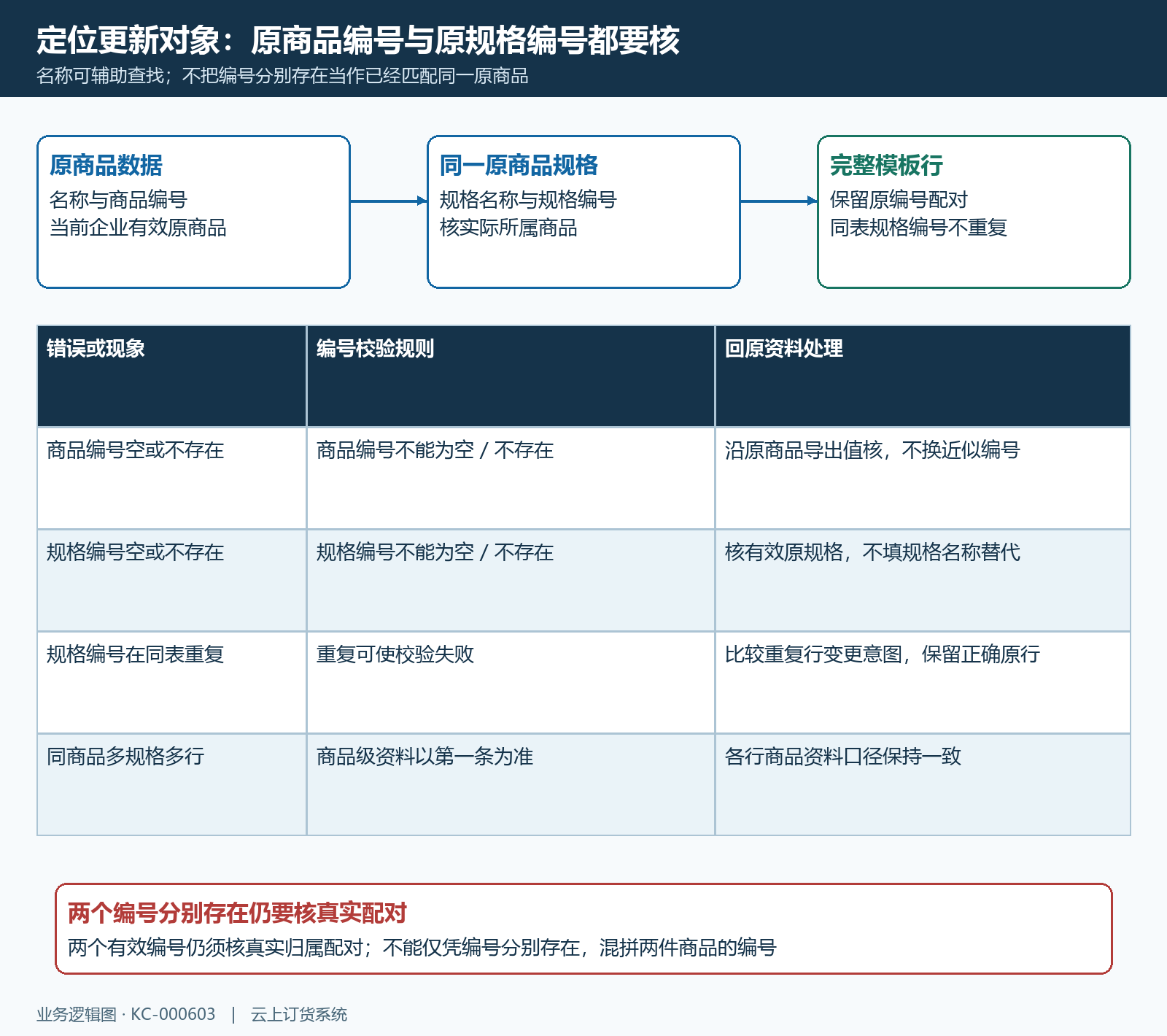The width and height of the screenshot is (1167, 1036).
Task: Click cell 比较重复行变更意图，保留正确原行
Action: [923, 682]
